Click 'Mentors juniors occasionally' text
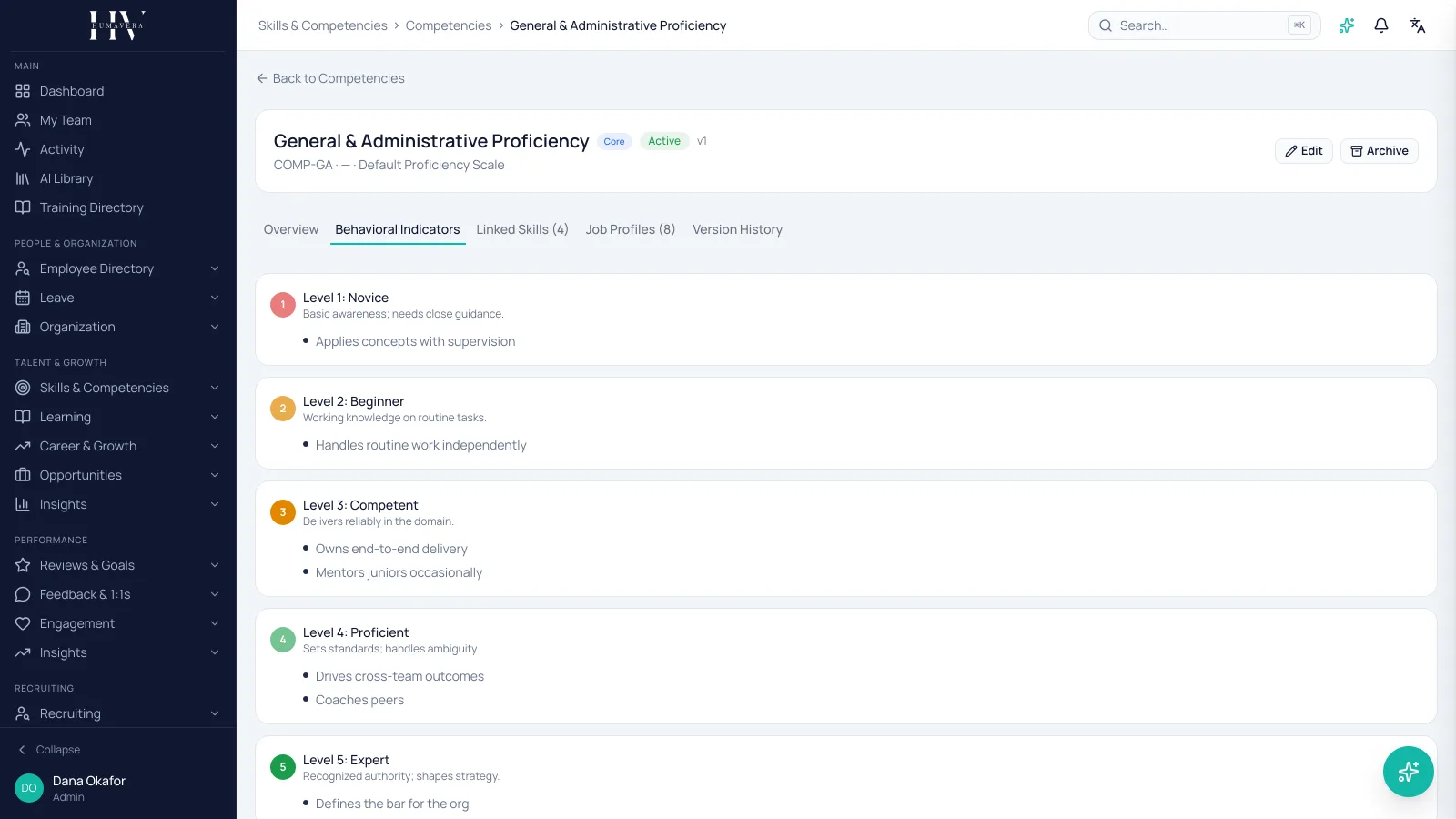 click(399, 572)
